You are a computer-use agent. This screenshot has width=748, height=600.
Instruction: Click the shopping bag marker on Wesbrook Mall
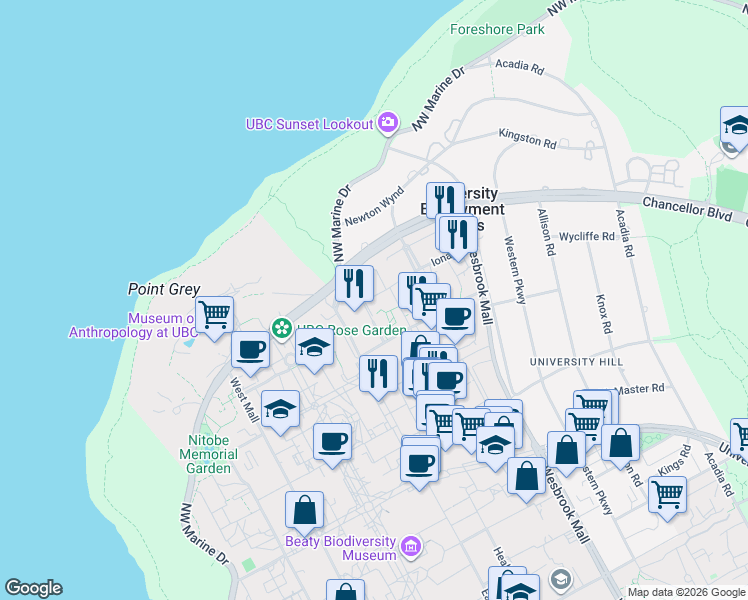(526, 478)
